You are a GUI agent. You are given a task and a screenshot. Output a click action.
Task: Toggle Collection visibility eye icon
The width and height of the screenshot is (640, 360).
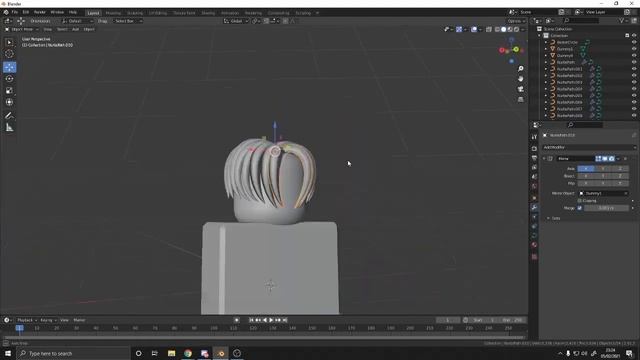tap(634, 36)
